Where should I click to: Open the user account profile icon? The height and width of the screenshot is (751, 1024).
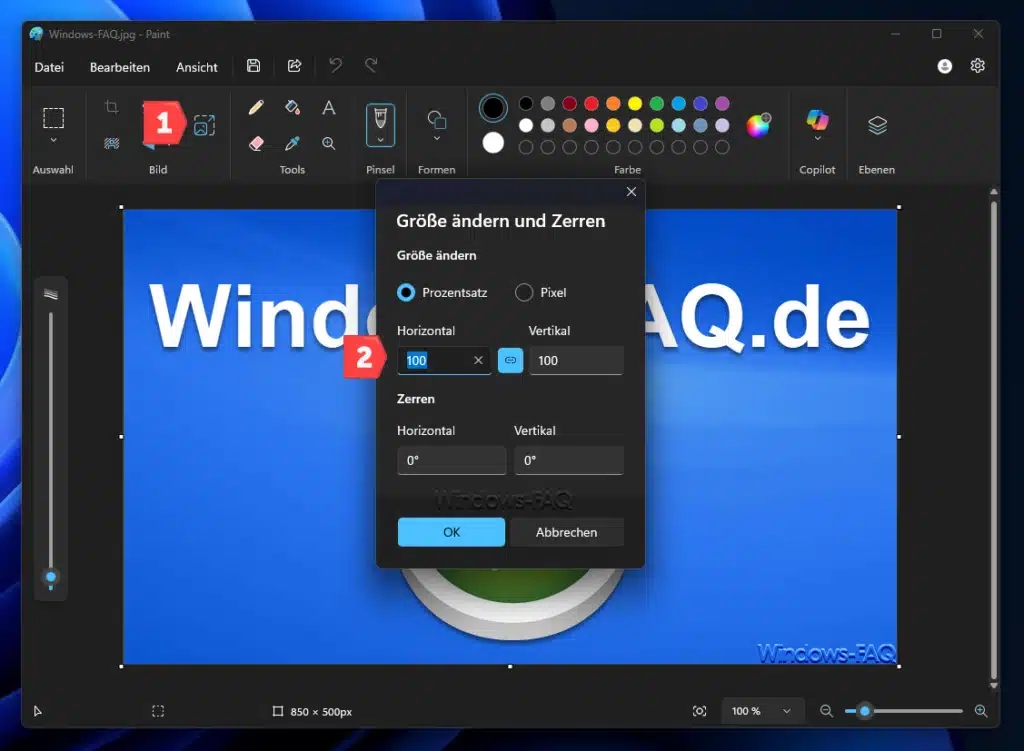944,66
